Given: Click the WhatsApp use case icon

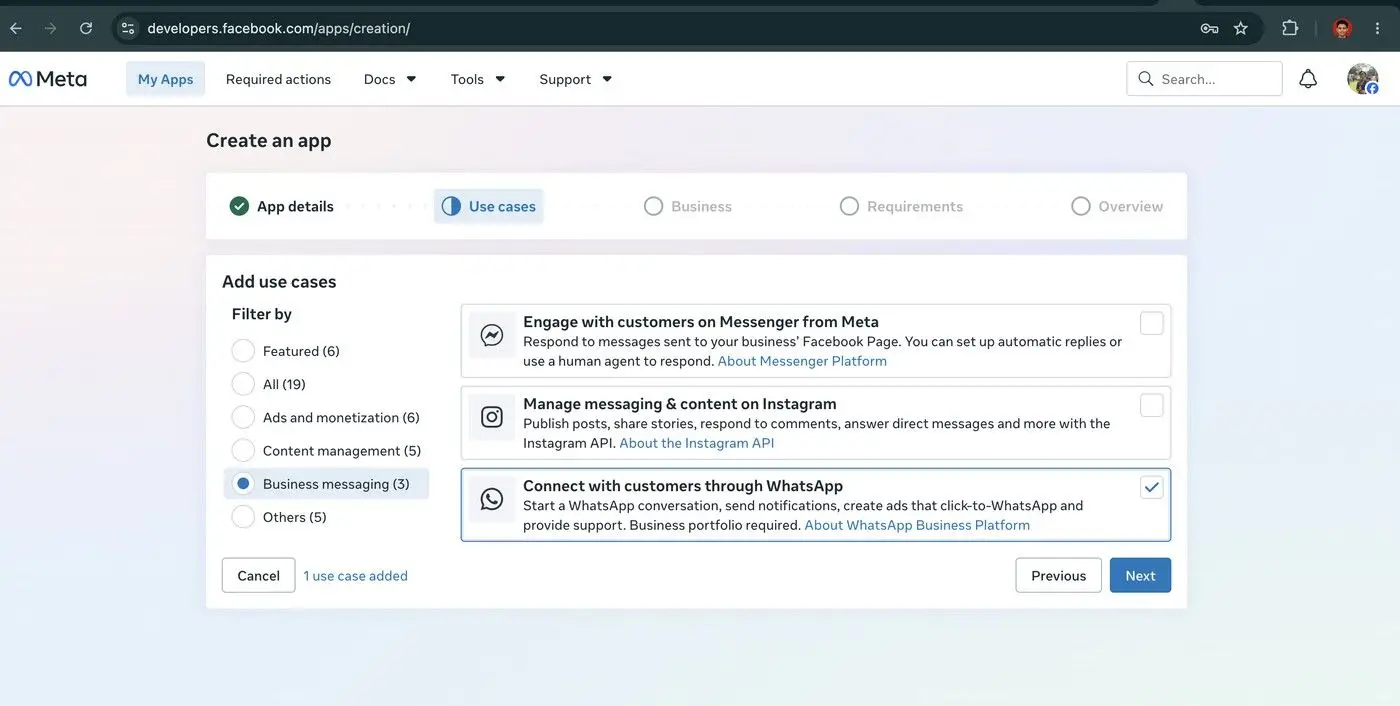Looking at the screenshot, I should (x=492, y=499).
